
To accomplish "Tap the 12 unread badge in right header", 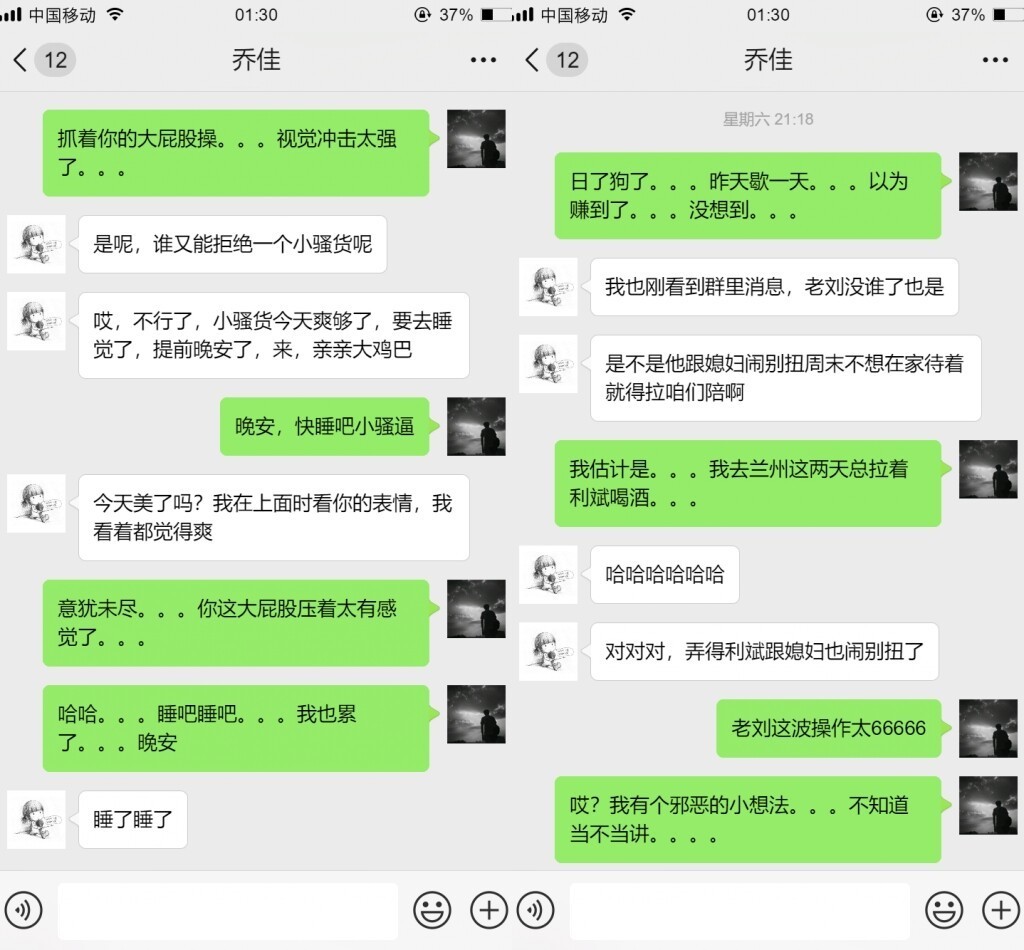I will pos(568,60).
